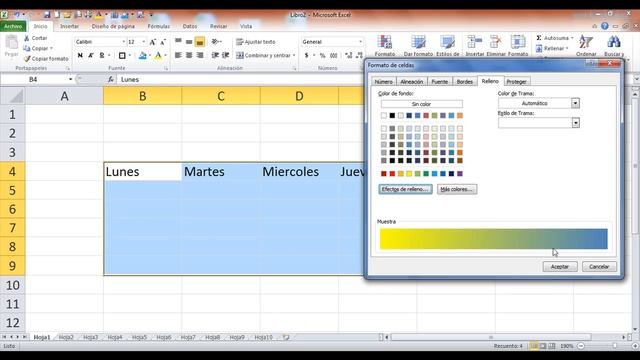Click the highlighted bottom align icon
The image size is (640, 360).
200,42
